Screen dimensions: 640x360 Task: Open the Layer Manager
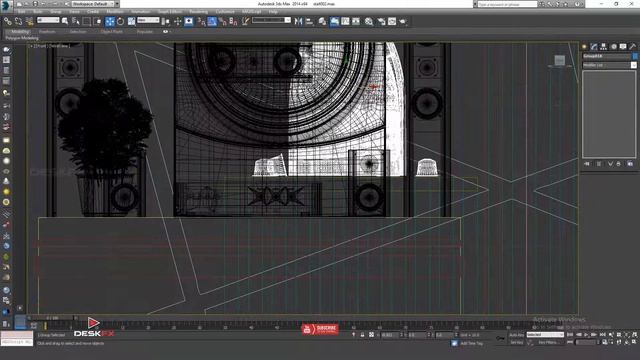coord(322,21)
